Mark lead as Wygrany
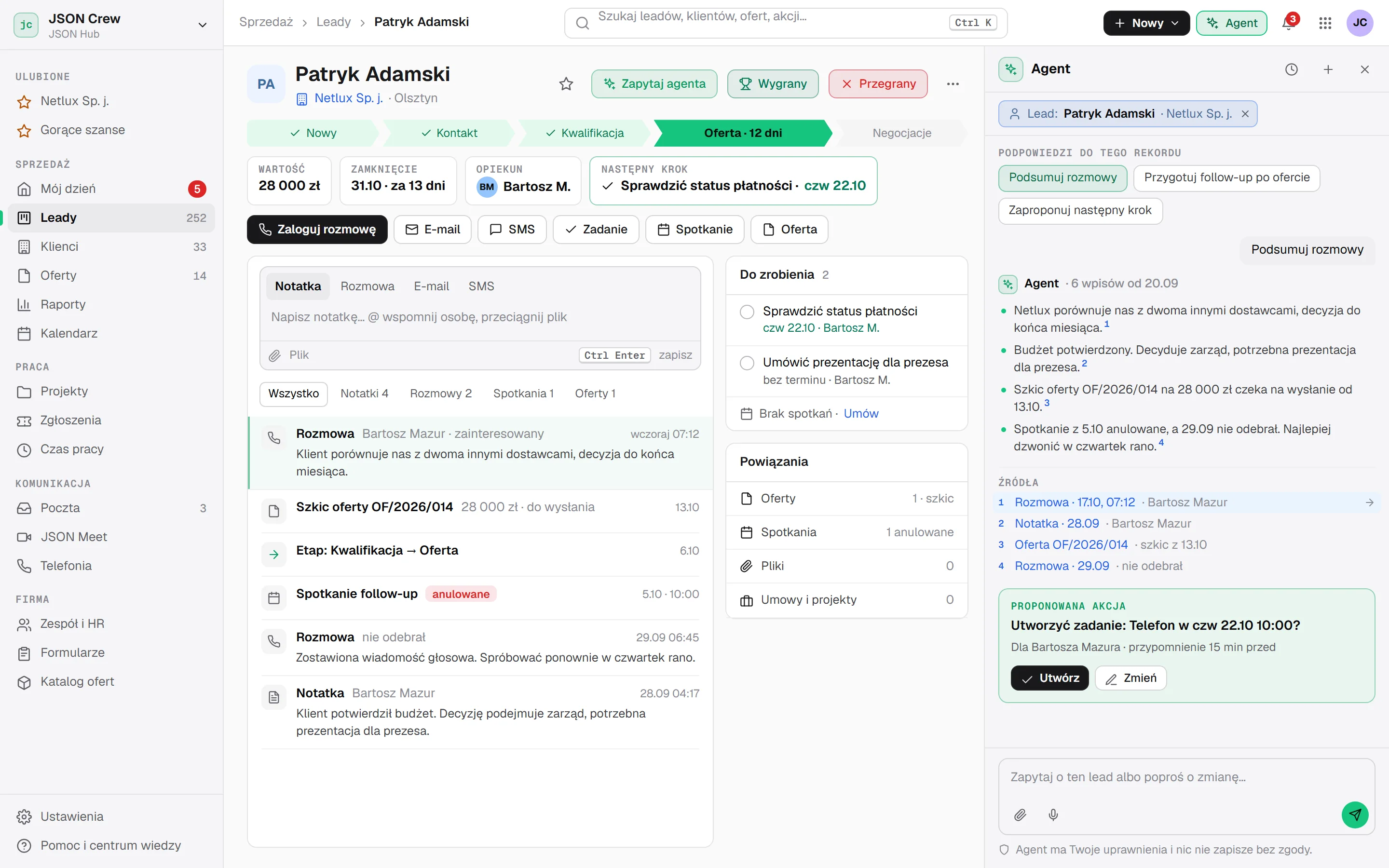Viewport: 1389px width, 868px height. coord(773,84)
